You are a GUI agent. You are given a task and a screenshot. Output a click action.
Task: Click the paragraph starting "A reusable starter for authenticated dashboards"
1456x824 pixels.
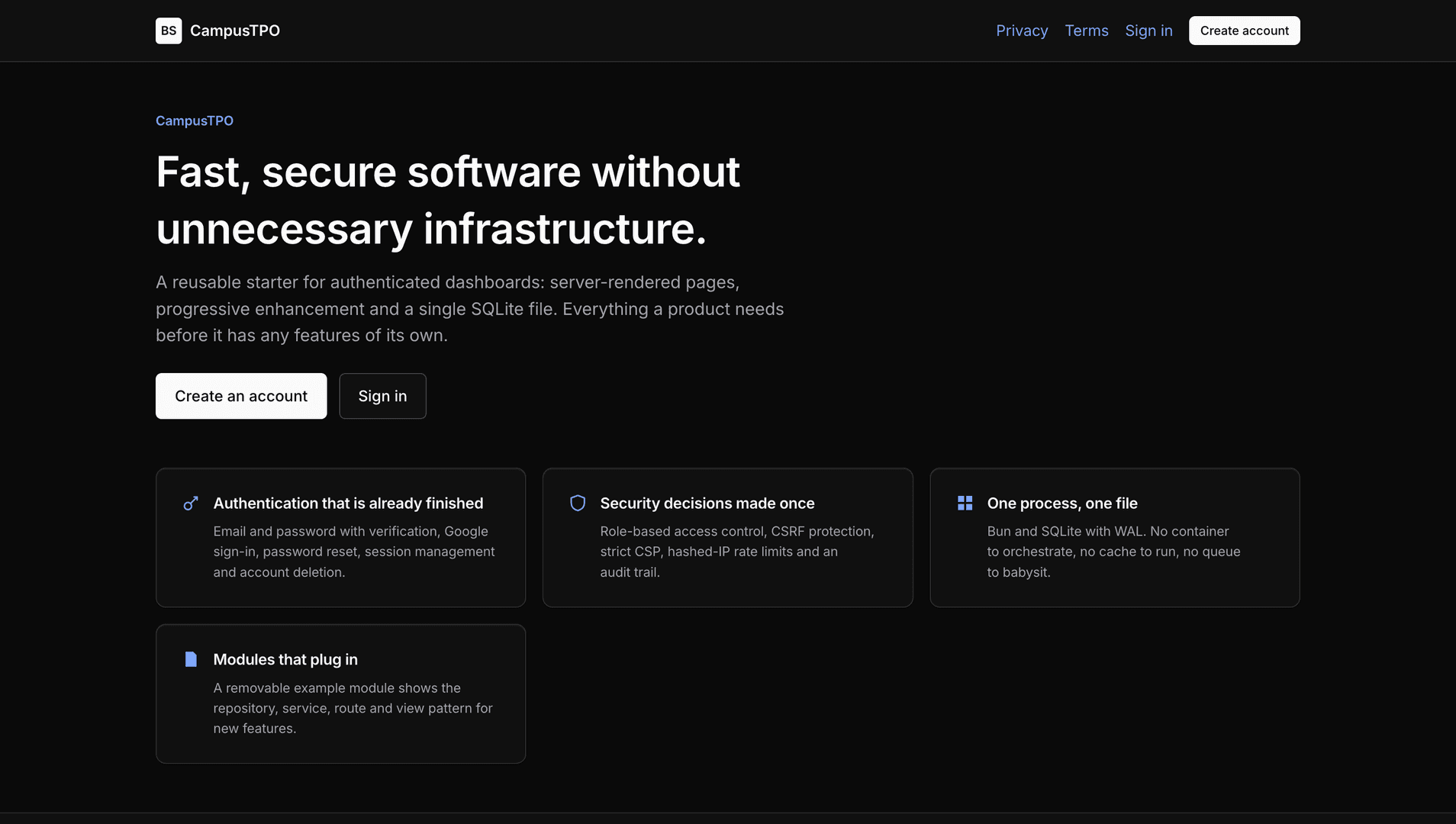(470, 309)
